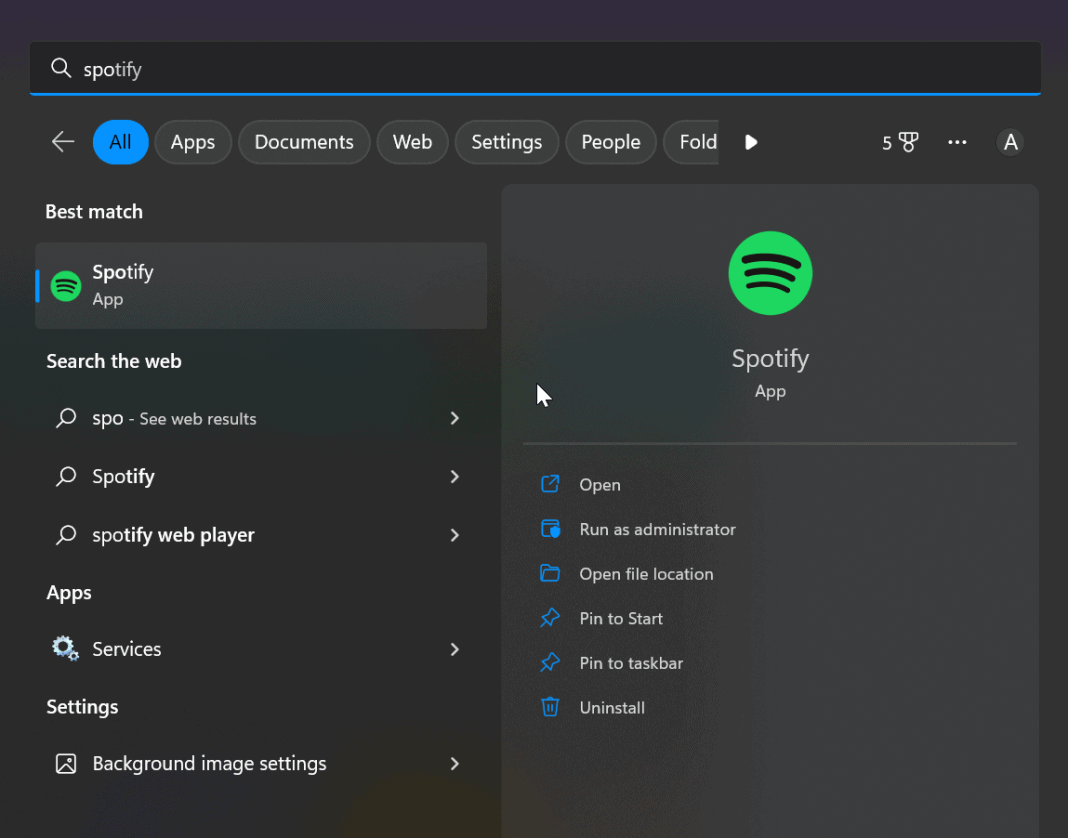Click the Spotify app icon under Best match

point(64,285)
